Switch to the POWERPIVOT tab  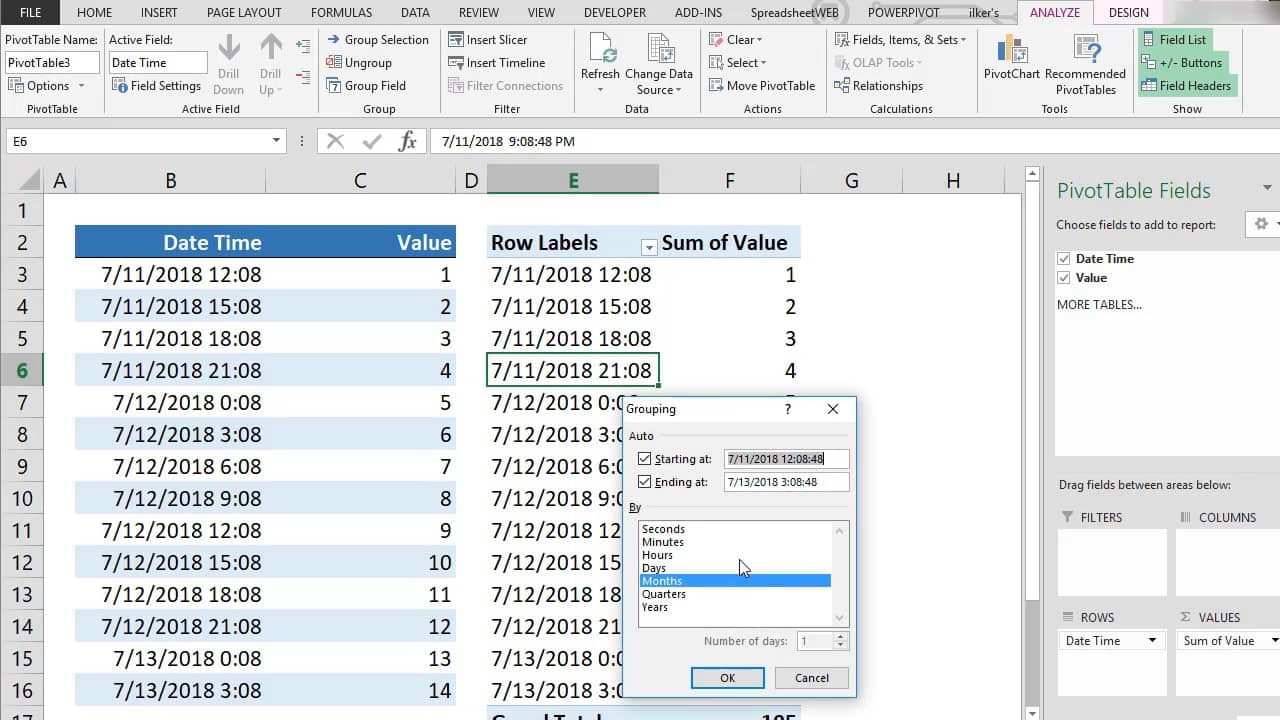(903, 13)
